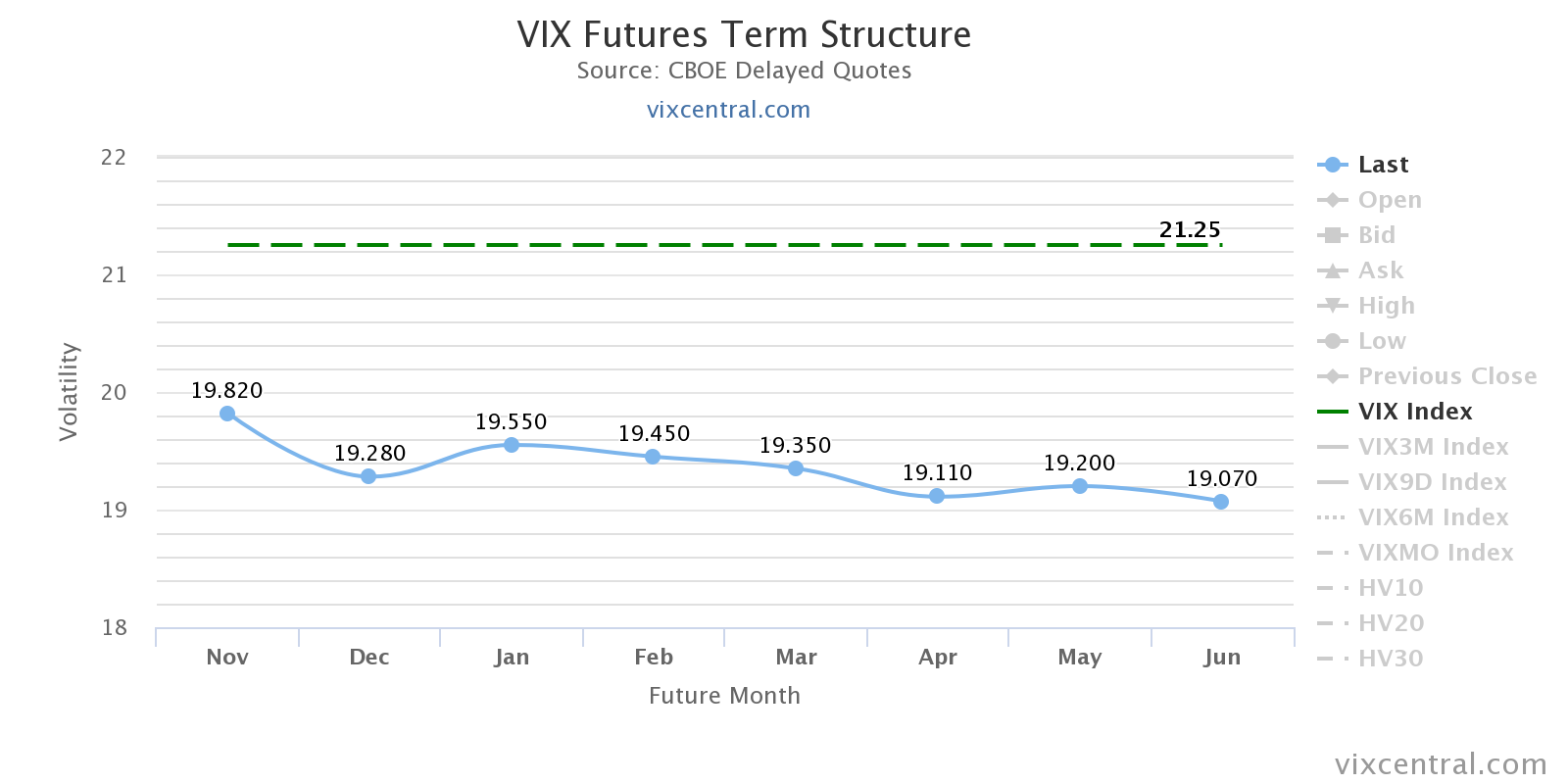Click the HV20 legend line icon
Viewport: 1568px width, 784px height.
1332,623
